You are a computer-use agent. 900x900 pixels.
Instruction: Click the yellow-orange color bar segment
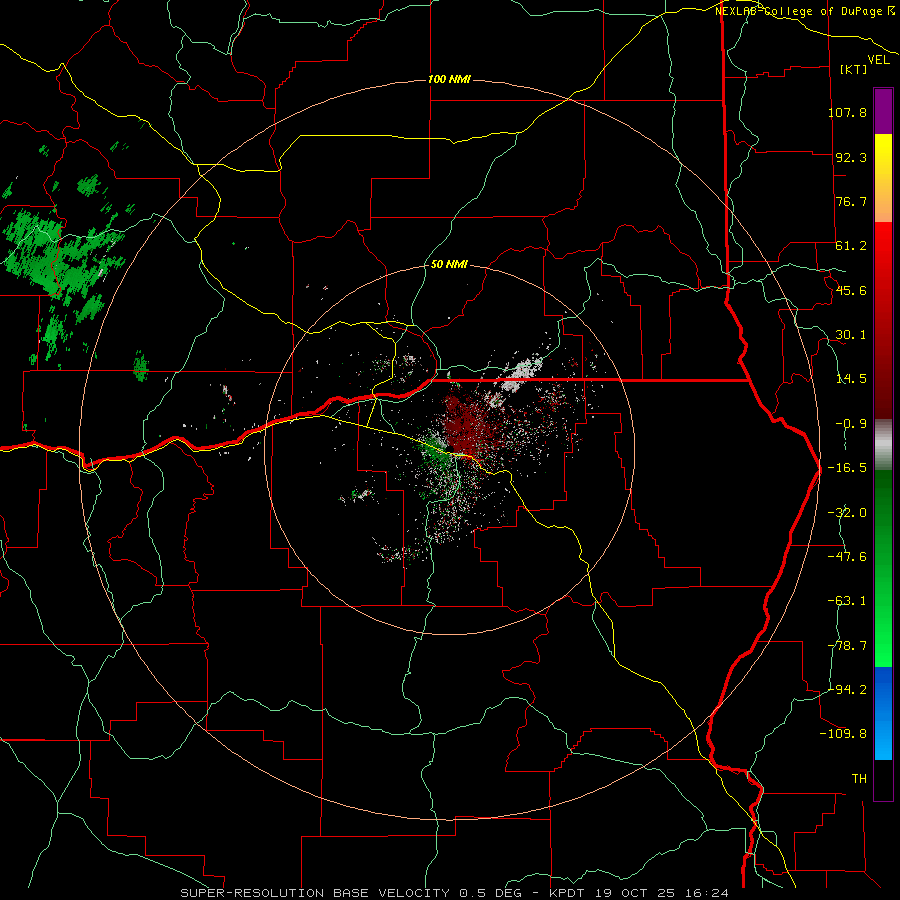[x=883, y=178]
